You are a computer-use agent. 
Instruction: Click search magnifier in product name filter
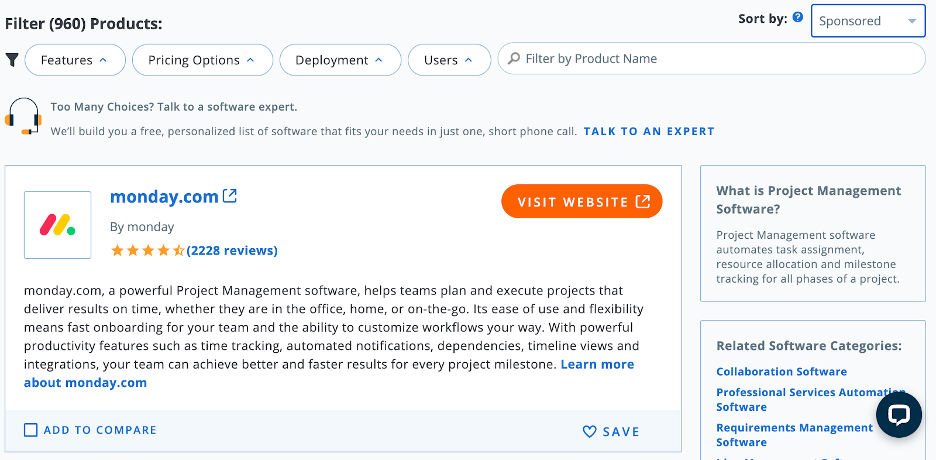pos(513,58)
